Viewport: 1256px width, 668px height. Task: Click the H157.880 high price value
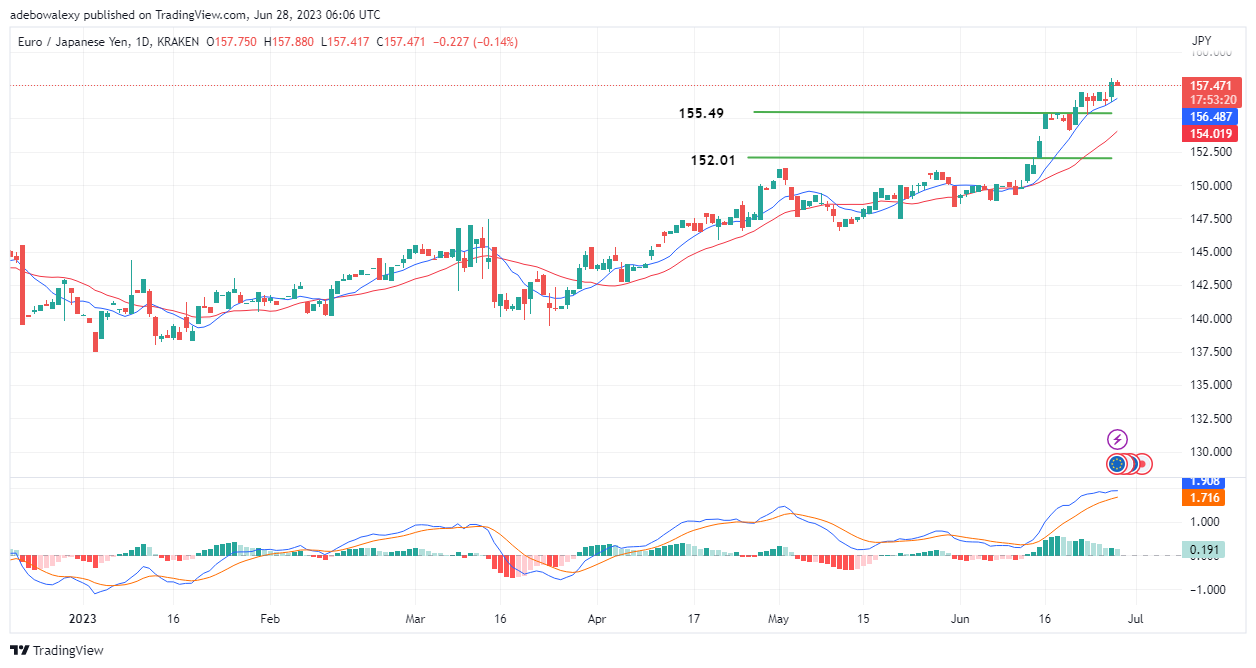[291, 42]
